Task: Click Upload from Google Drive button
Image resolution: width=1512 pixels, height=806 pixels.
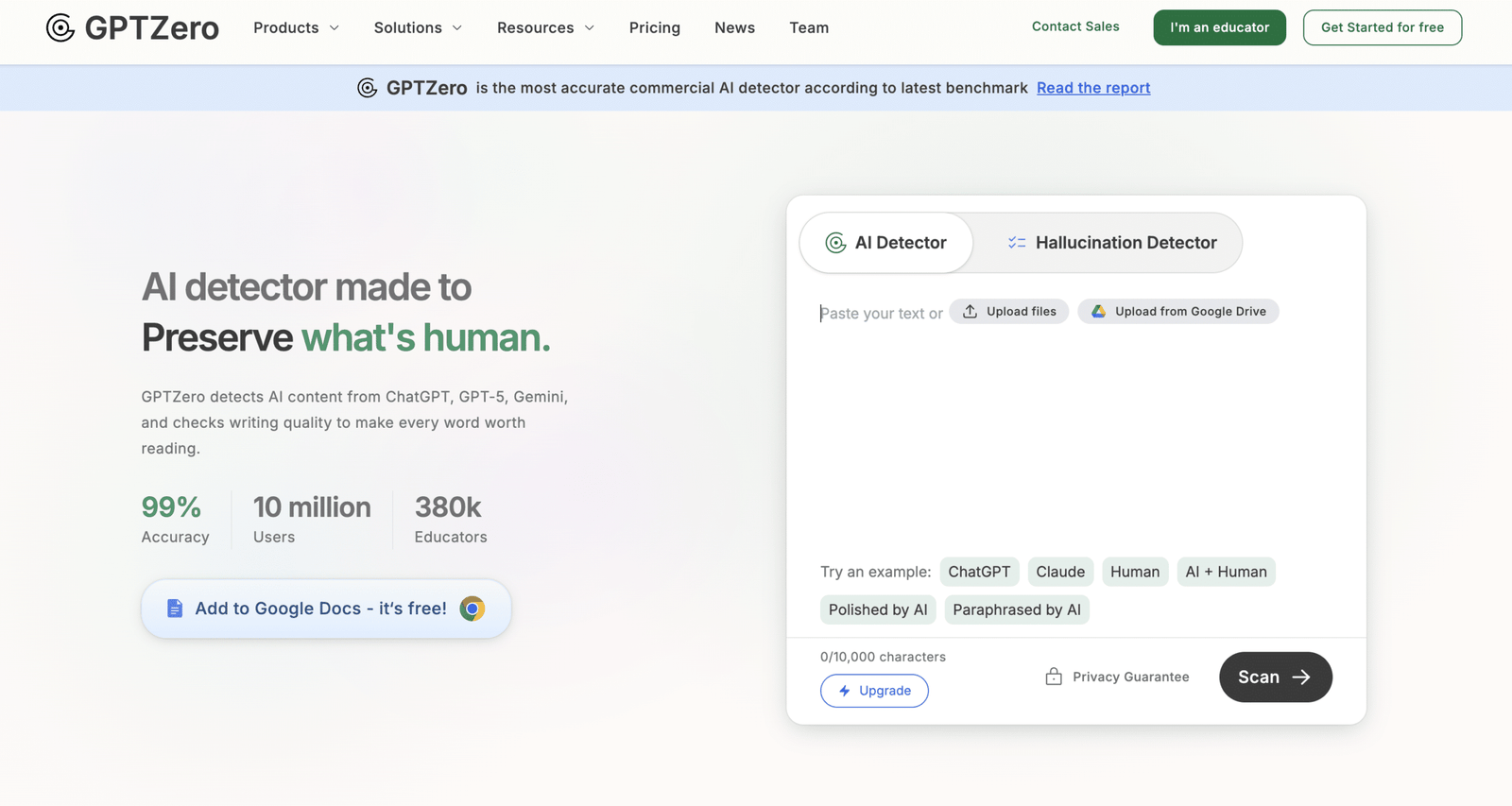Action: [x=1178, y=311]
